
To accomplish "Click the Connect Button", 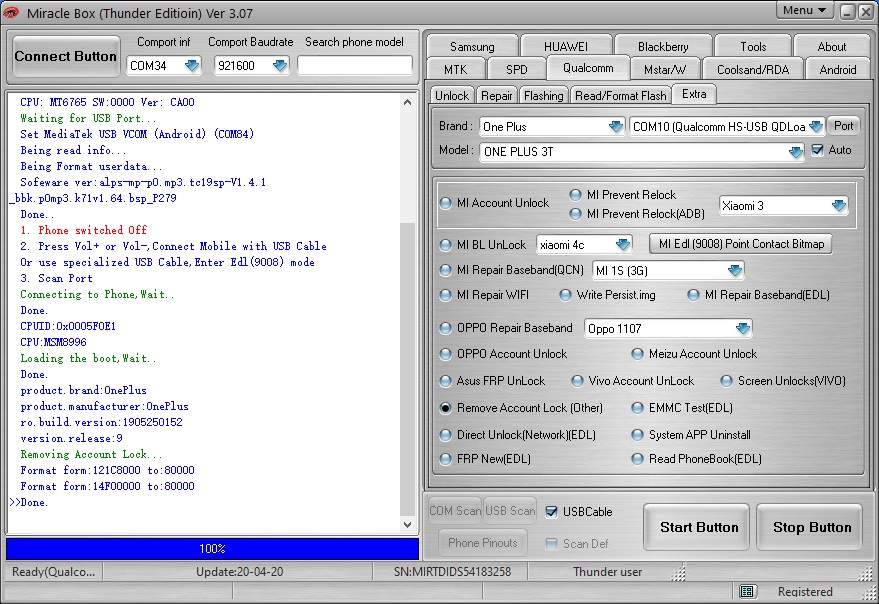I will pos(66,57).
